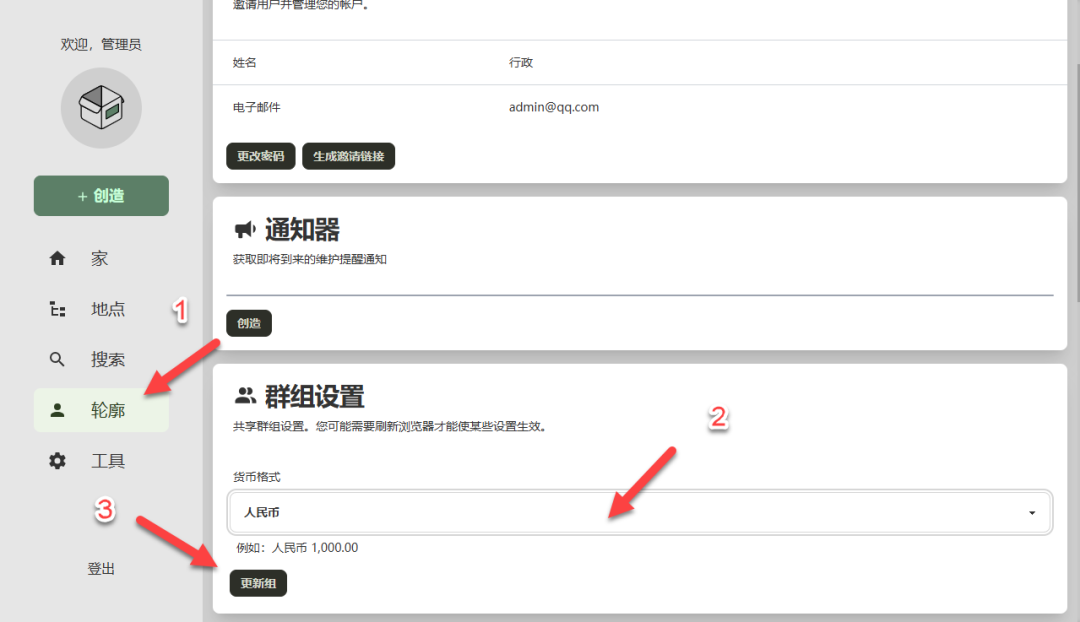Click 登出 to log out
This screenshot has width=1080, height=622.
click(101, 568)
